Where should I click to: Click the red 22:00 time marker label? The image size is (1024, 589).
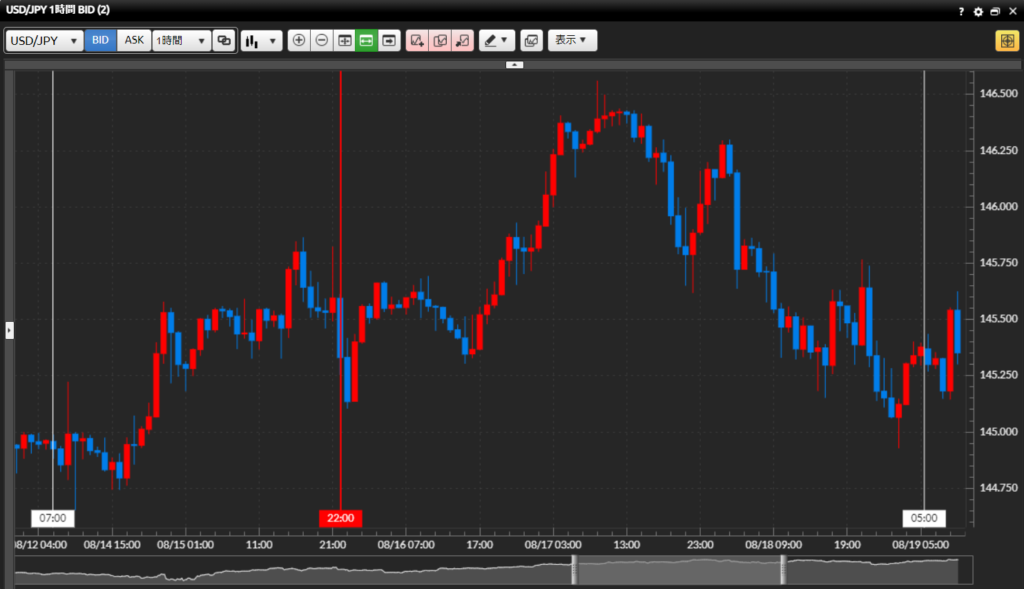(341, 518)
